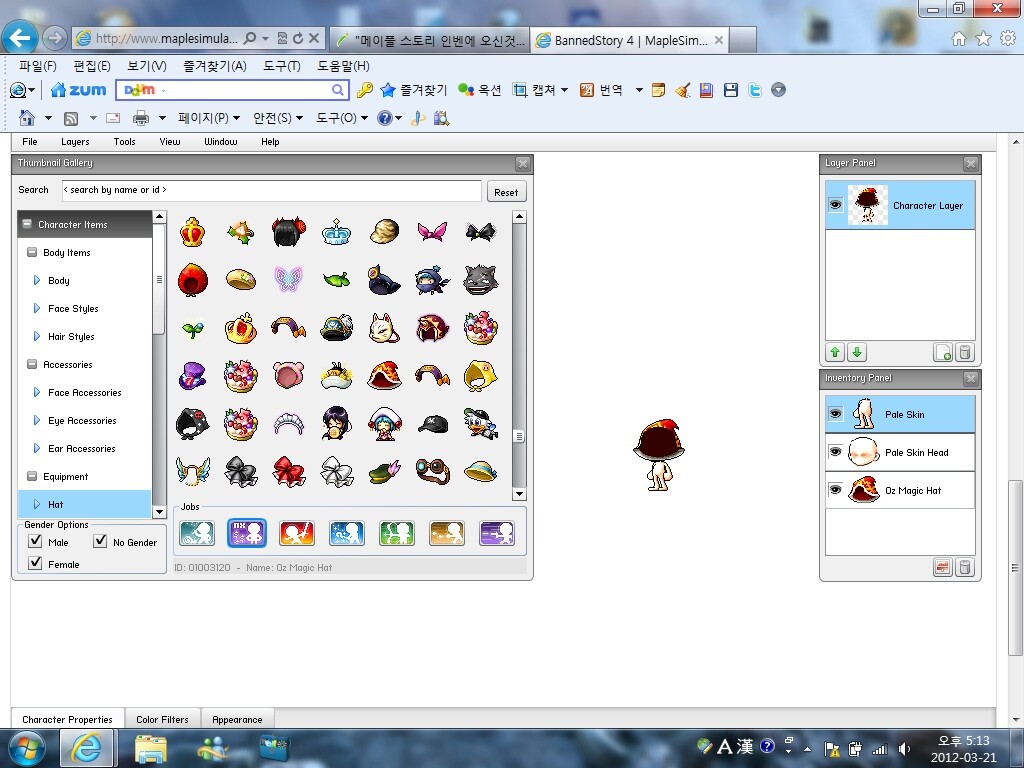
Task: Click the browser back button
Action: pos(20,38)
